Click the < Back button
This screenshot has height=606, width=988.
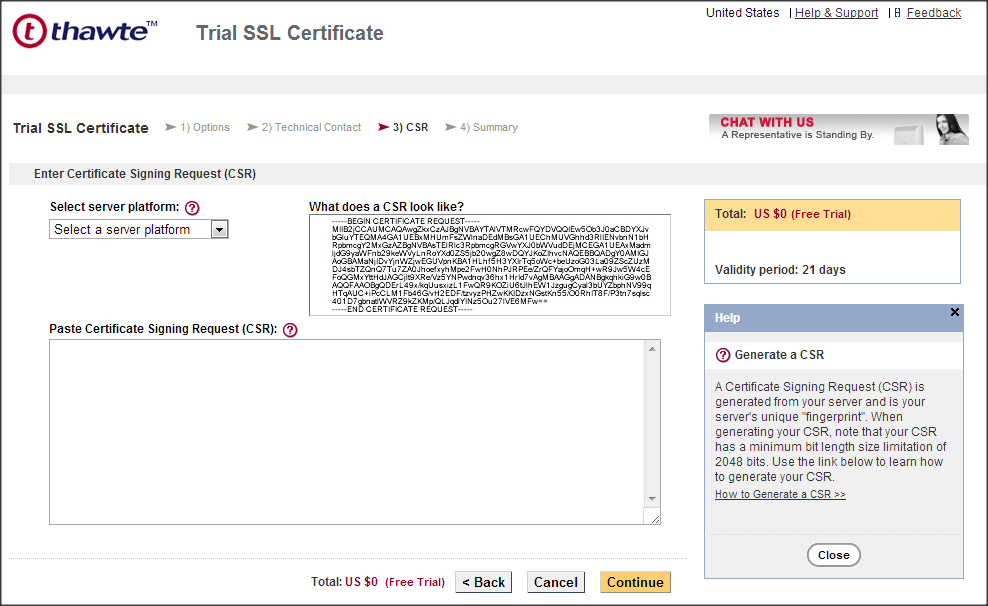pos(483,582)
